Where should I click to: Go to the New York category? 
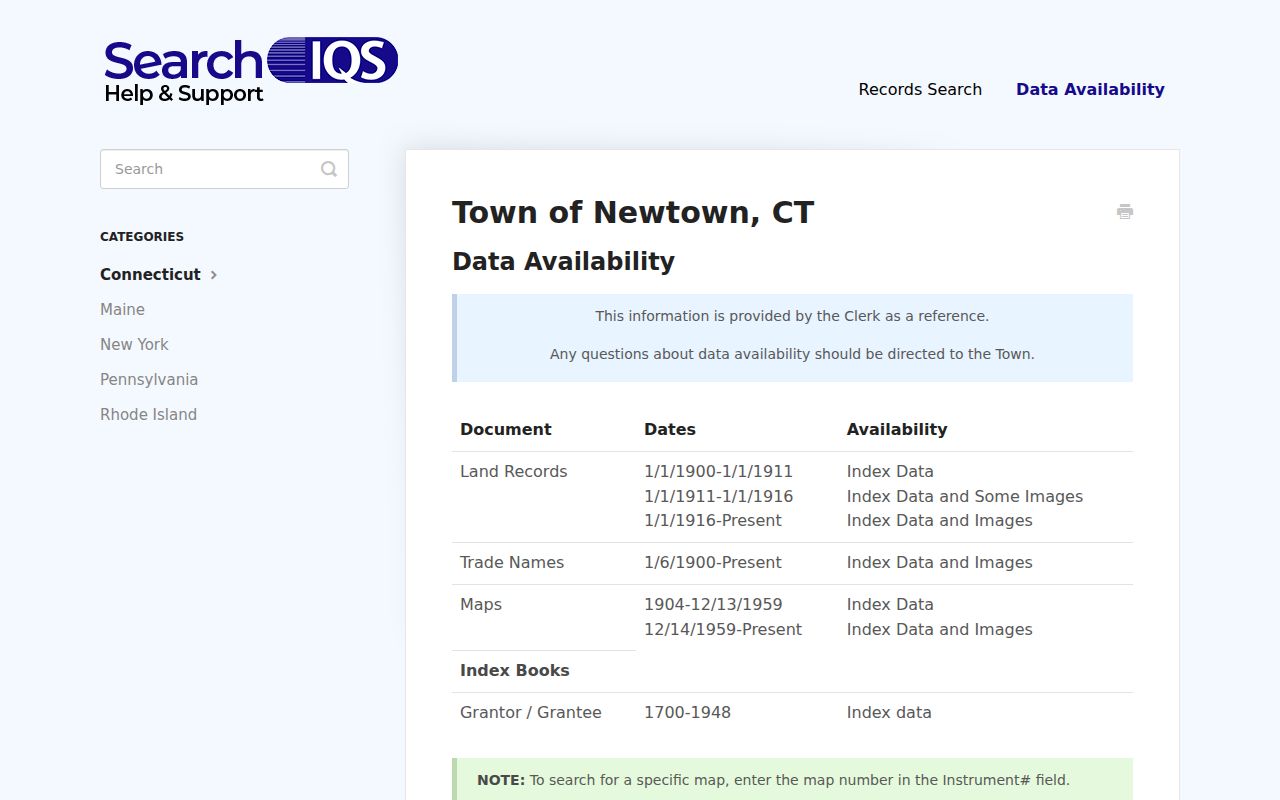tap(134, 344)
